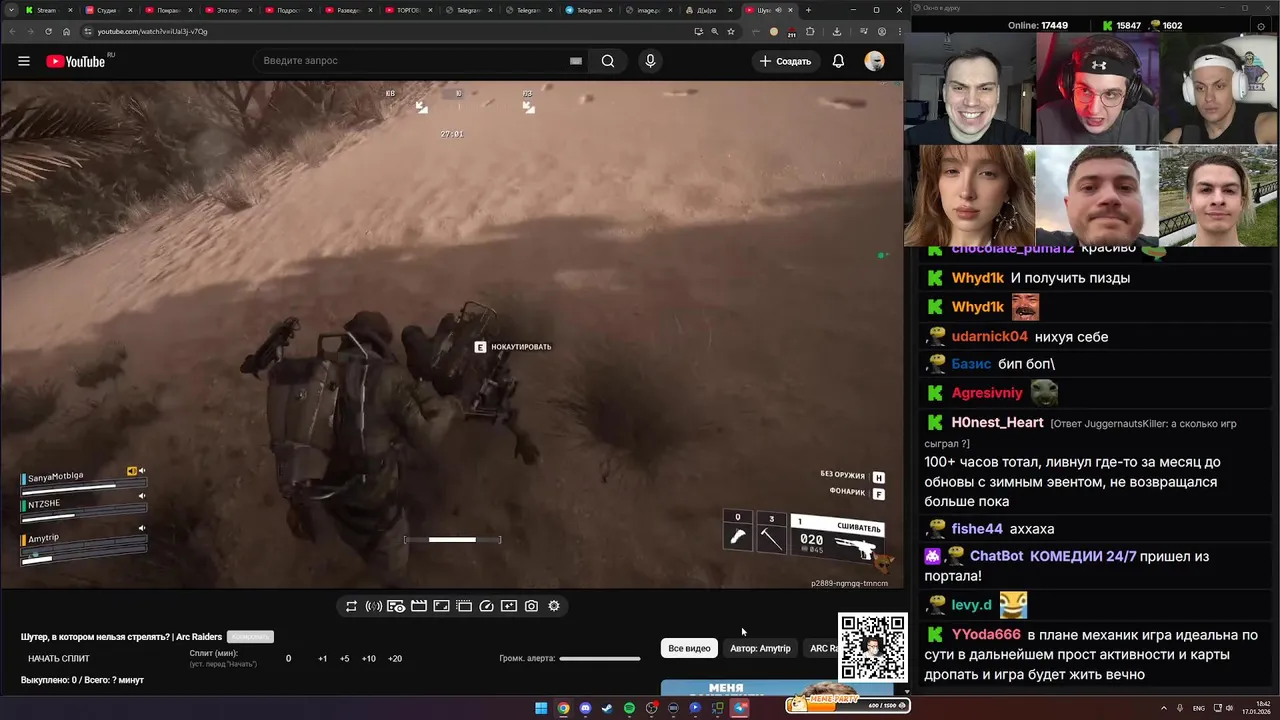This screenshot has width=1280, height=720.
Task: Mute the active YouTube tab via its speaker icon
Action: click(779, 10)
